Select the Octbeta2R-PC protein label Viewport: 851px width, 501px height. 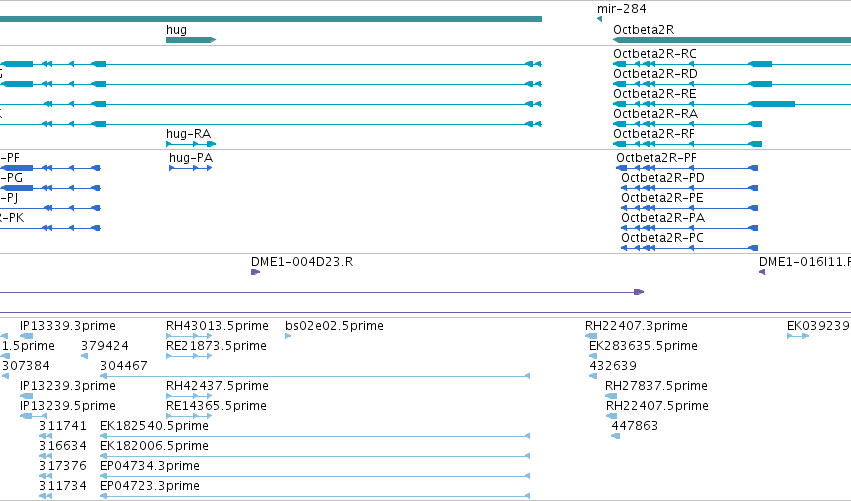662,238
